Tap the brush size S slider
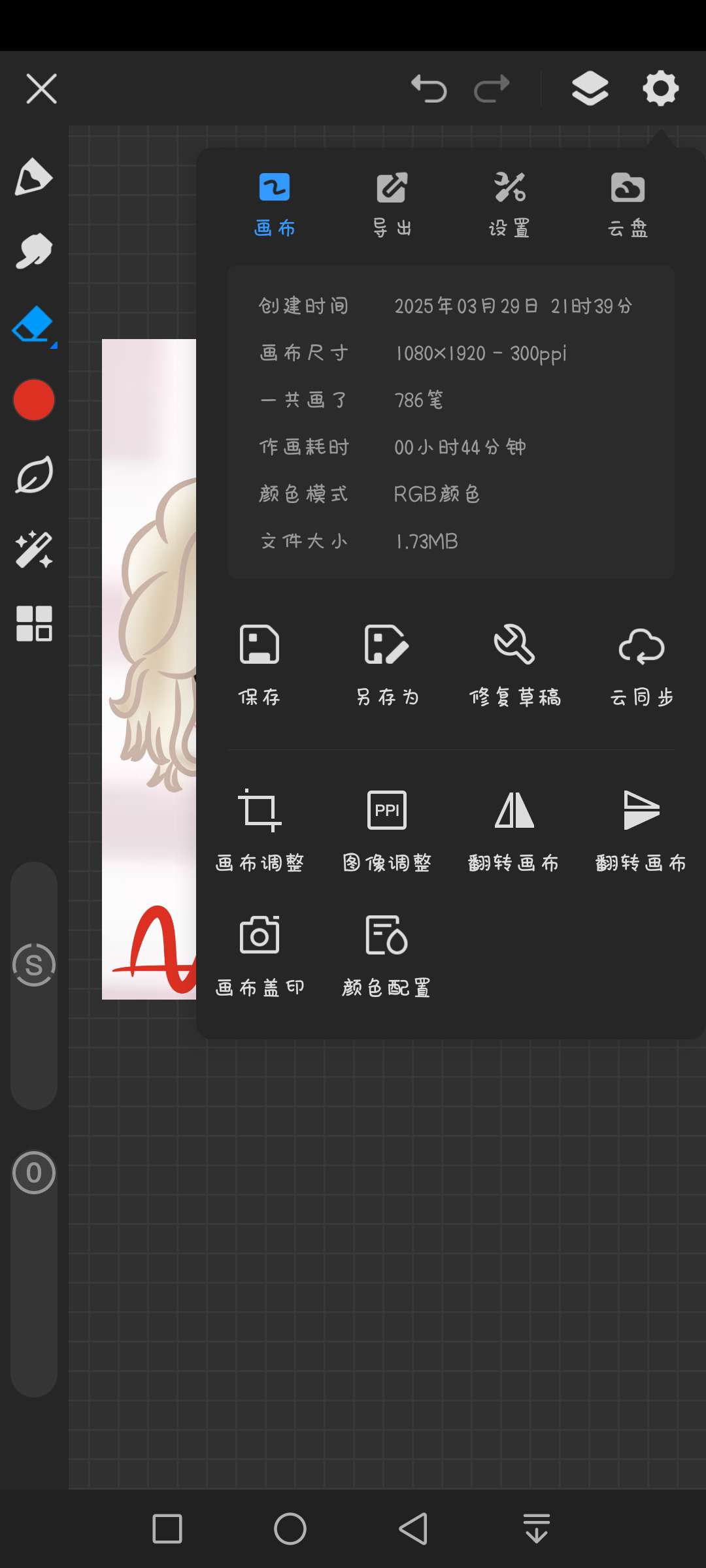 [x=34, y=965]
